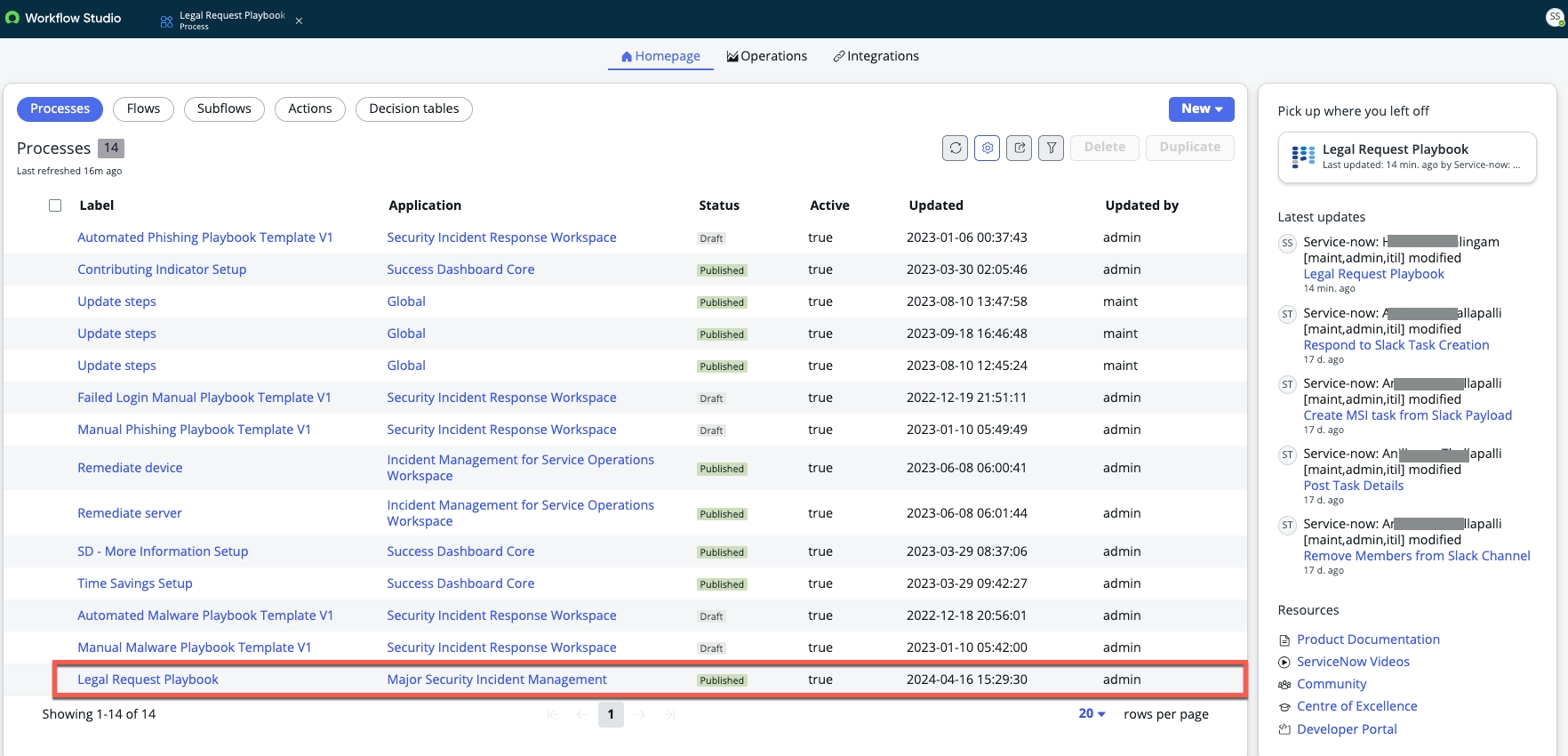
Task: Open the Contributing Indicator Setup process
Action: 162,269
